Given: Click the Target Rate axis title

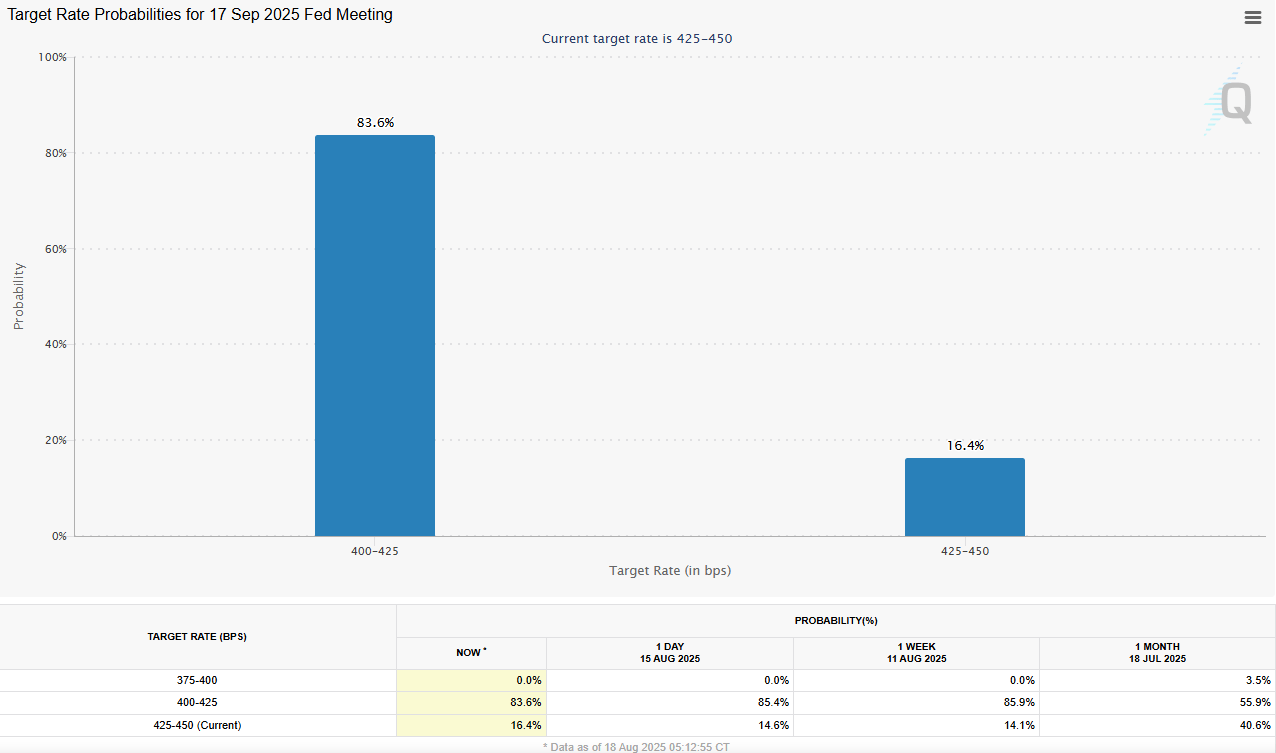Looking at the screenshot, I should (669, 570).
